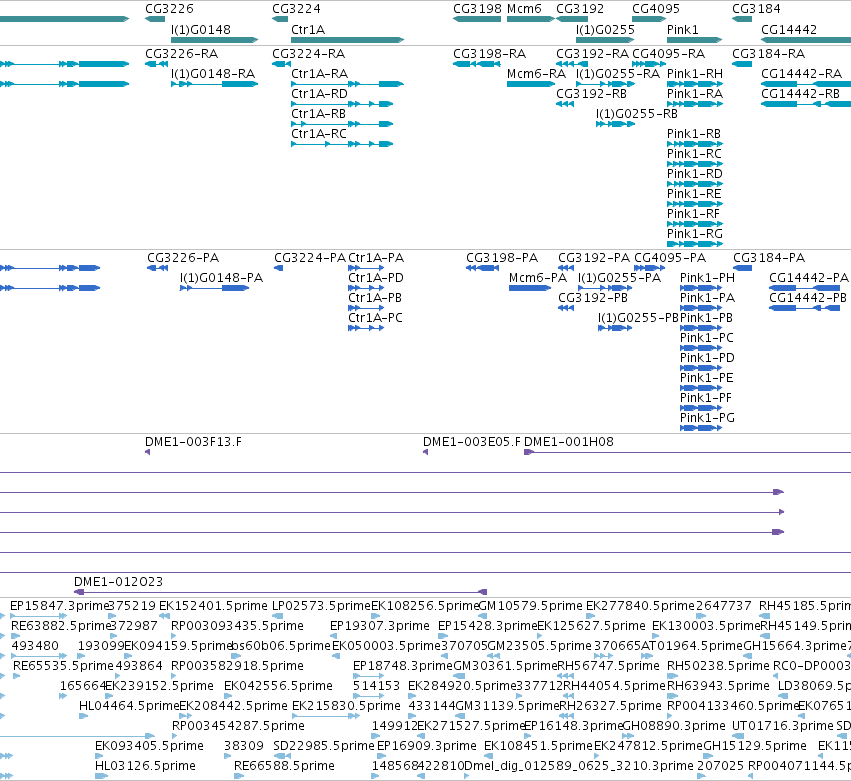Screen dimensions: 851x781
Task: Click EST RP003454287.5prime label
Action: pos(238,725)
